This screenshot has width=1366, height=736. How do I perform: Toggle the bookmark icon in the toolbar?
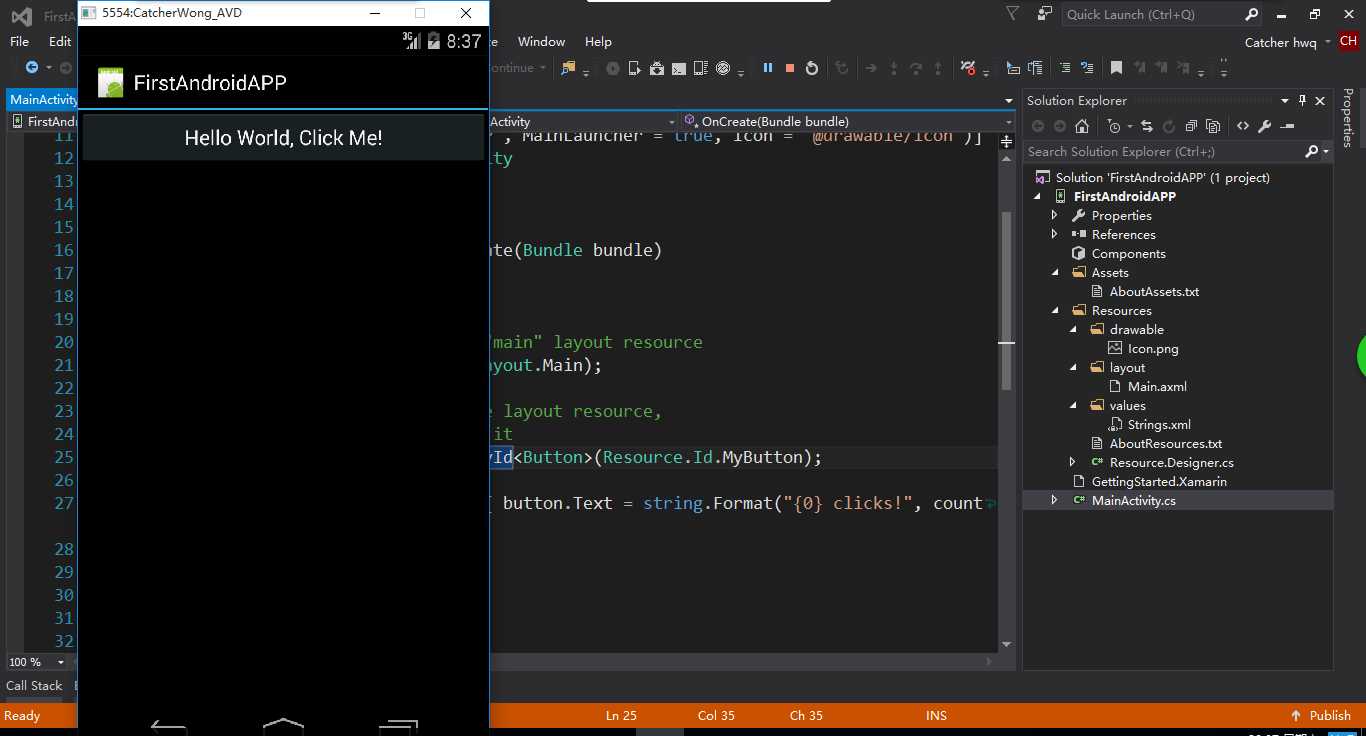pos(1116,68)
